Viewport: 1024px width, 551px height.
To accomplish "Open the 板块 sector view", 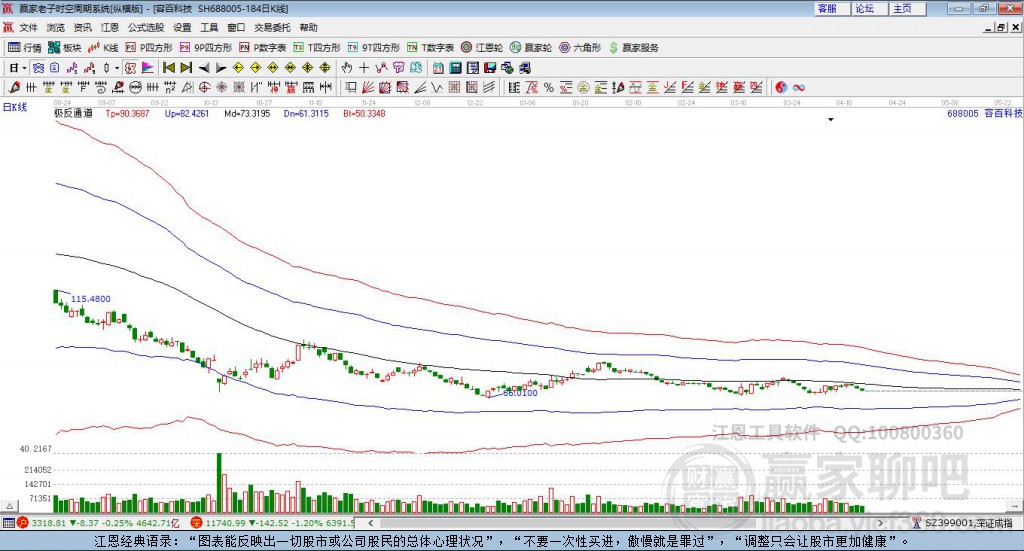I will [64, 48].
